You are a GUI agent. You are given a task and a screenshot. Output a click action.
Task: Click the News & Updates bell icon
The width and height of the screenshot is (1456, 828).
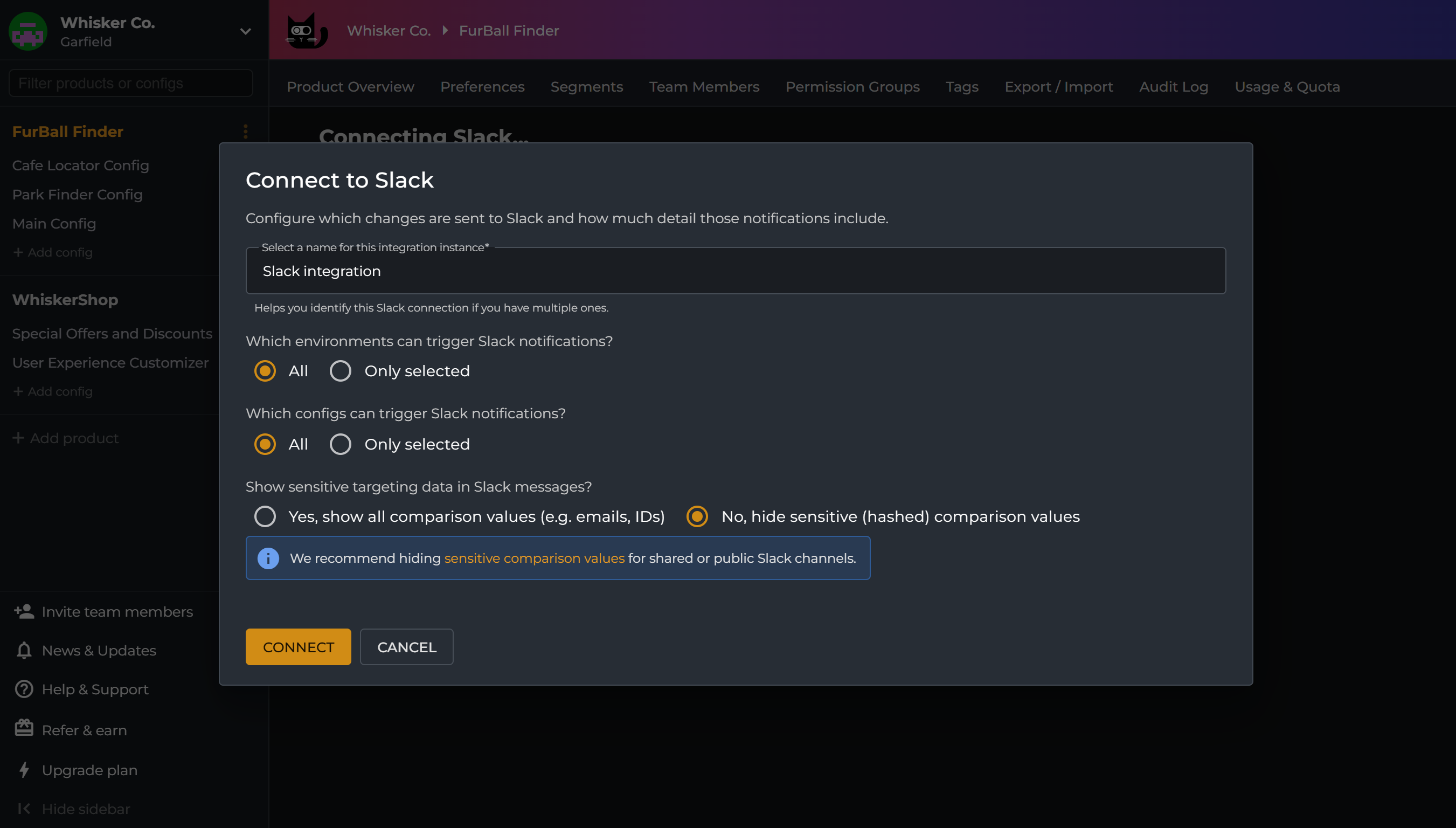[23, 650]
